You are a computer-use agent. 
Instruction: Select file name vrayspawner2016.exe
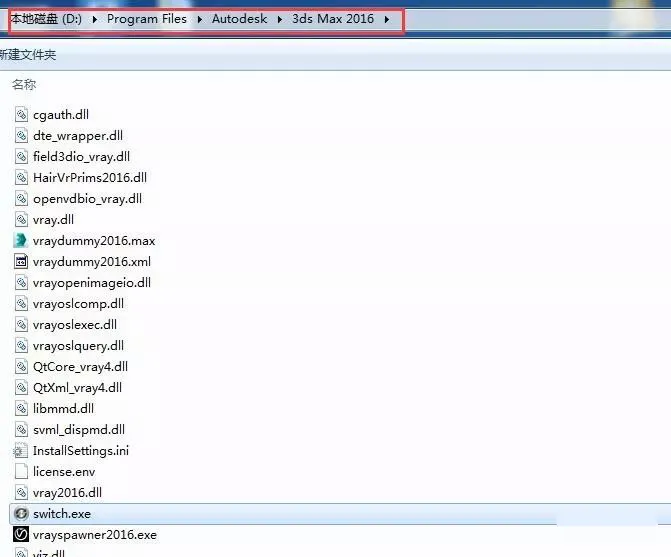click(x=95, y=534)
